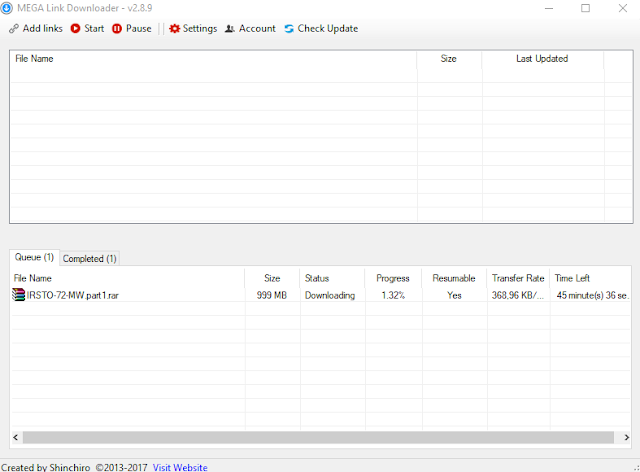
Task: Click the Check Update label
Action: [x=327, y=29]
